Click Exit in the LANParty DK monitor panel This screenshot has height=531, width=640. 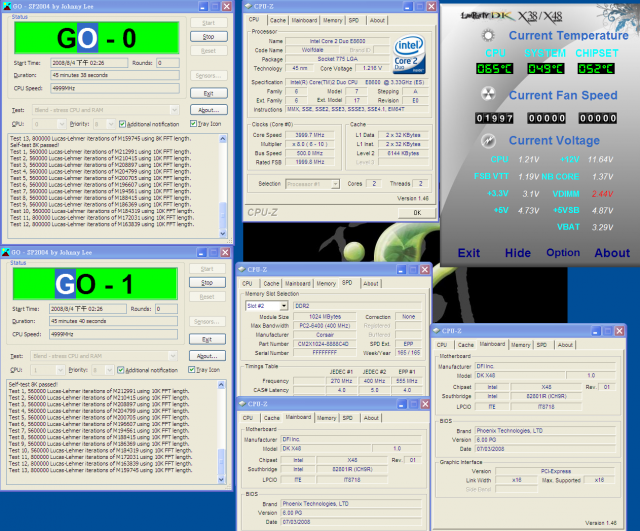(469, 253)
